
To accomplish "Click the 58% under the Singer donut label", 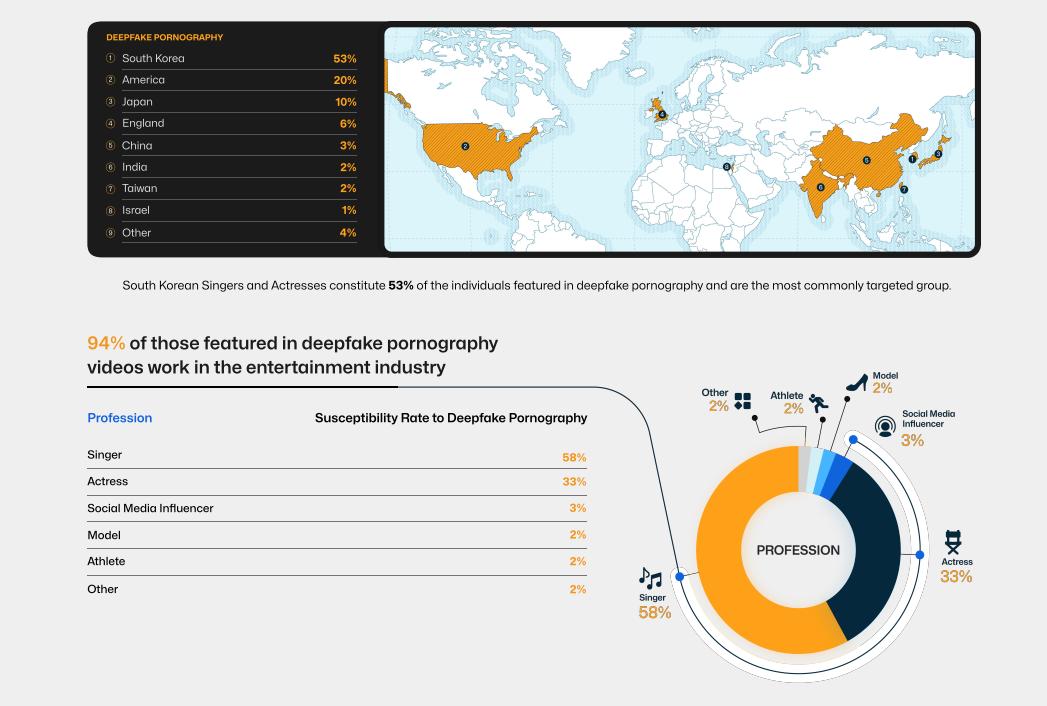I will click(x=654, y=612).
